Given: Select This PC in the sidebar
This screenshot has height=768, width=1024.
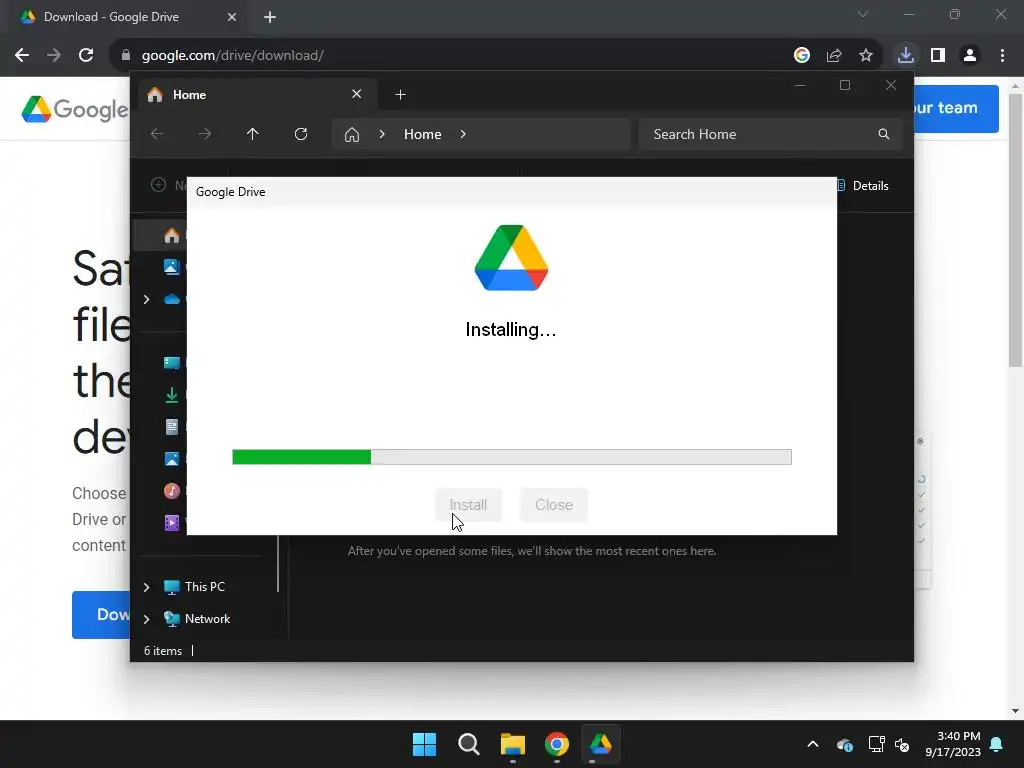Looking at the screenshot, I should tap(204, 586).
